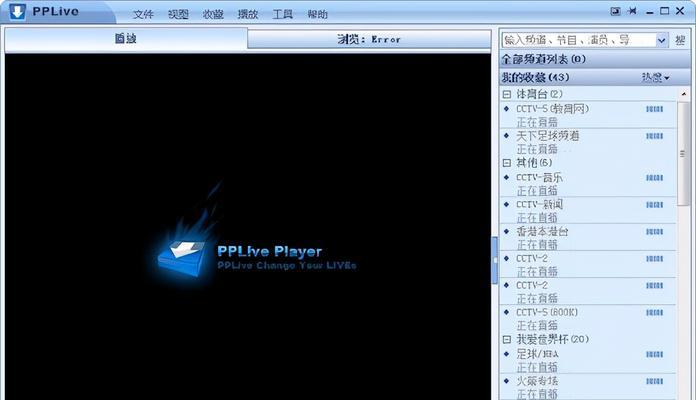Collapse the 其他 (6) group
This screenshot has height=400, width=696.
point(507,163)
